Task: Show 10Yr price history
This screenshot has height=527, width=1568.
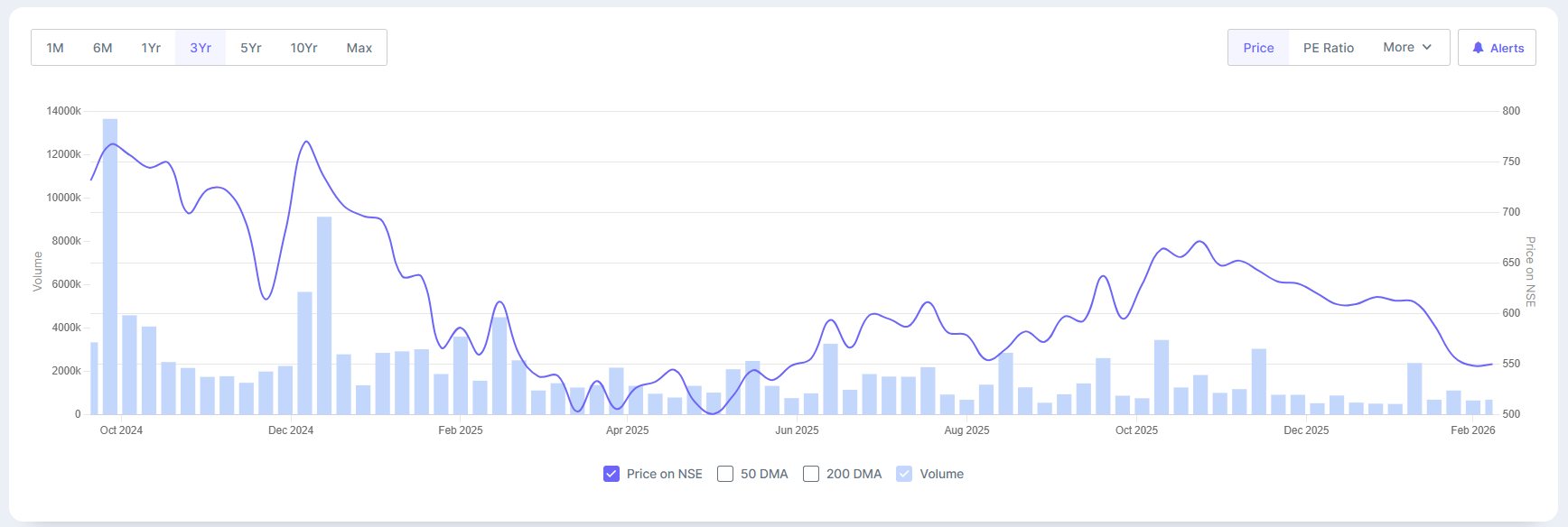Action: tap(303, 48)
